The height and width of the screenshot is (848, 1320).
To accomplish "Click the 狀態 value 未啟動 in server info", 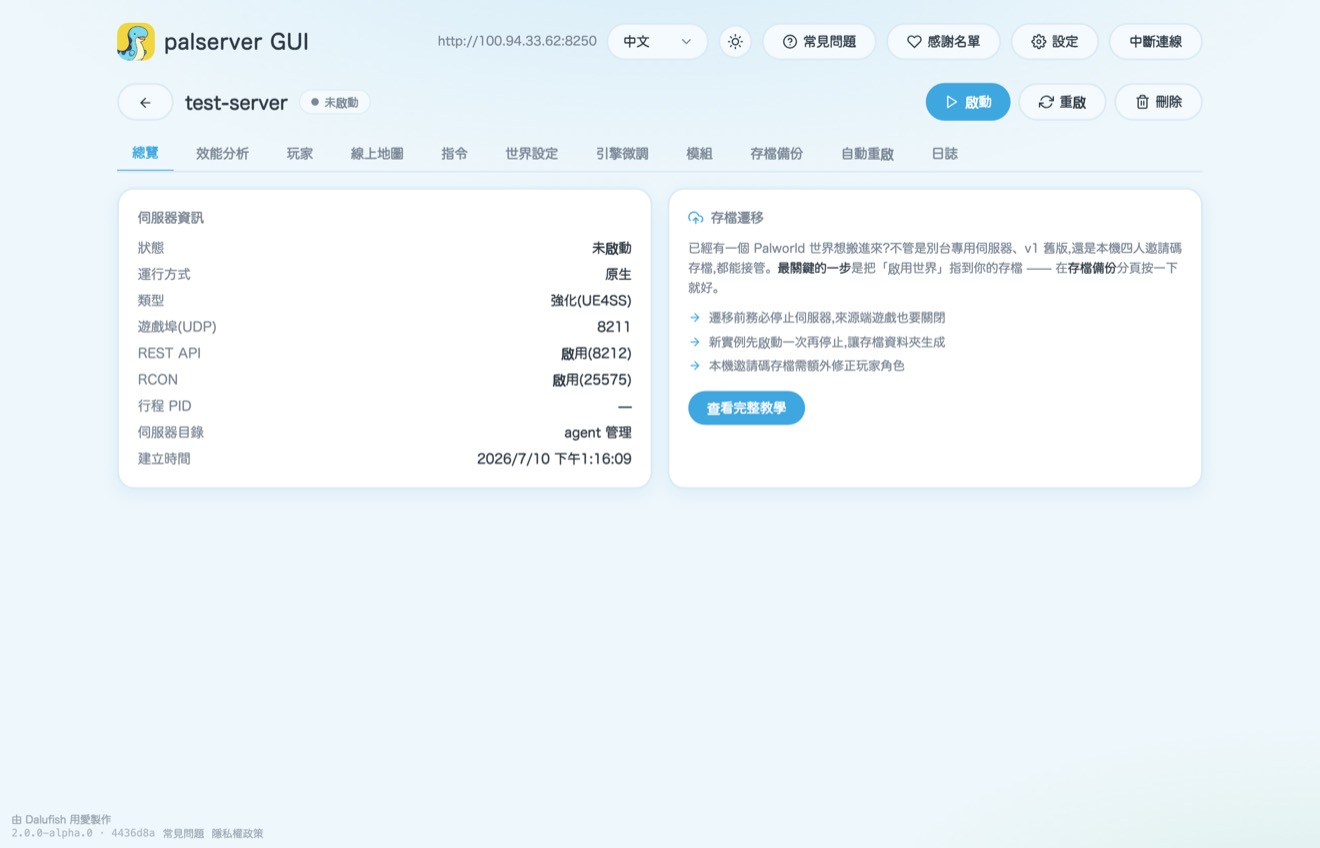I will click(612, 248).
